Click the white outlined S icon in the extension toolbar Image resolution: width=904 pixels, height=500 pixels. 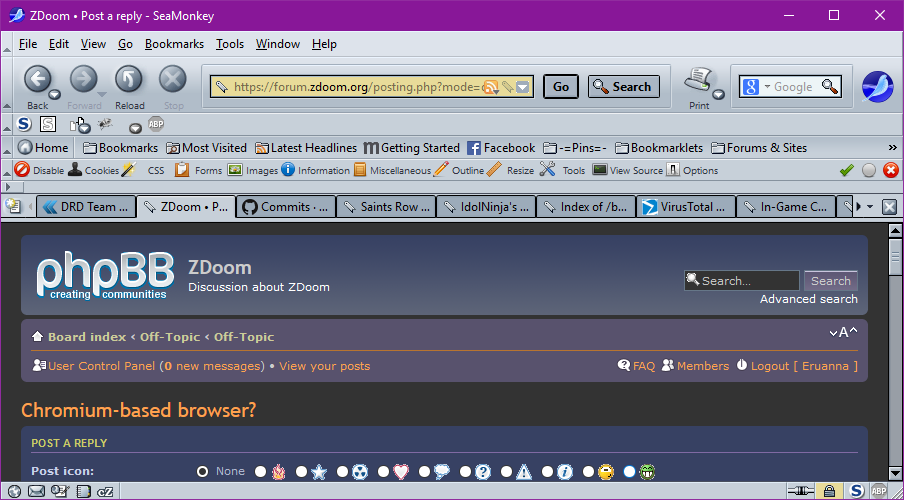[x=48, y=124]
